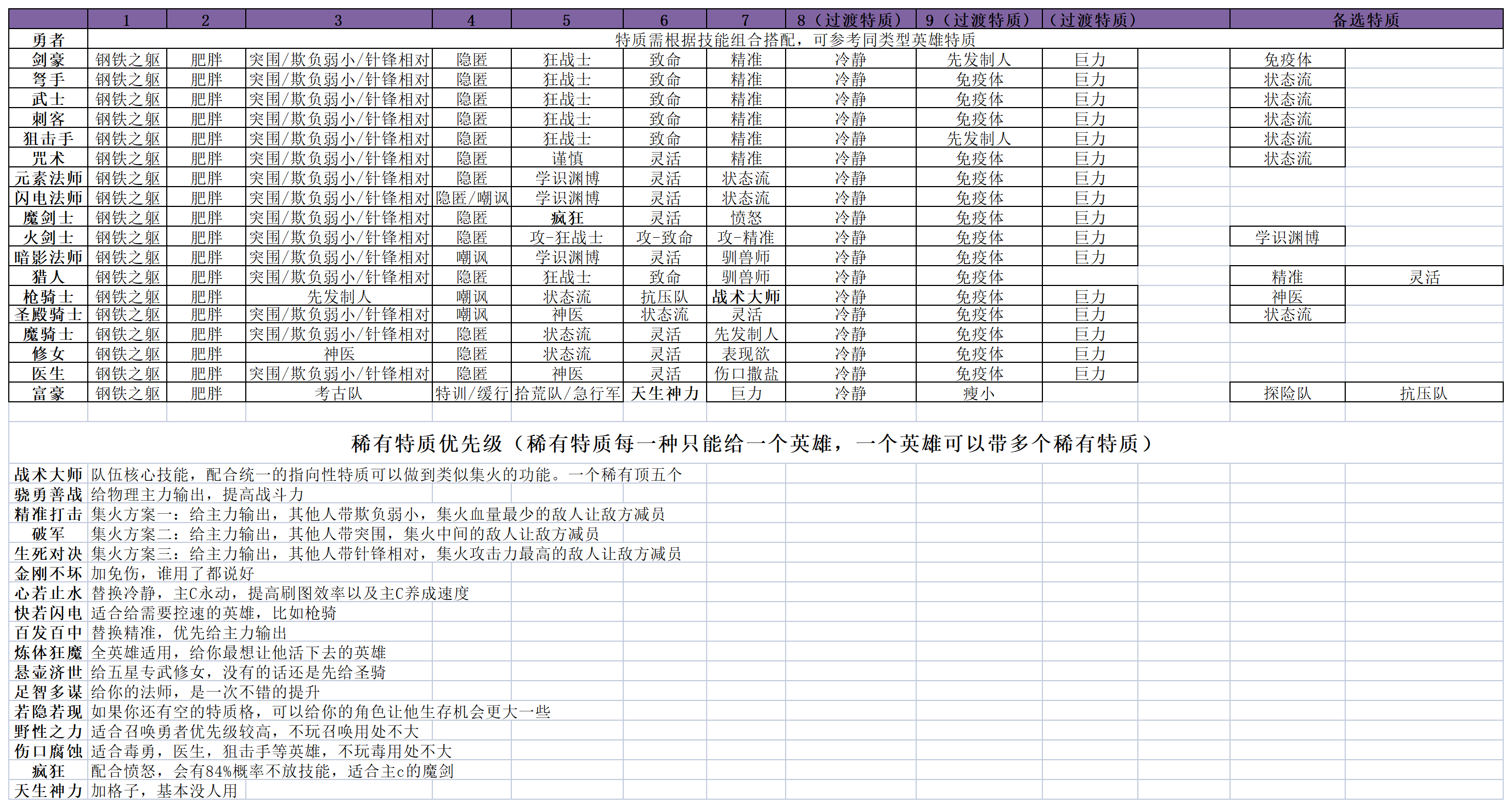
Task: Select 拾荒队/急行军 cell in 富豪 row
Action: [x=567, y=393]
